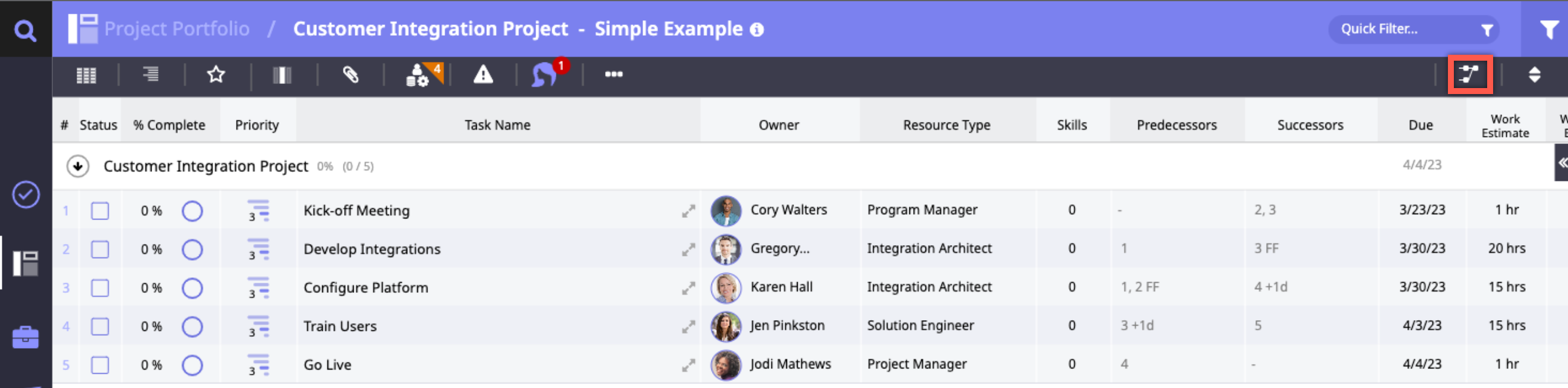Collapse the Customer Integration Project group
The height and width of the screenshot is (388, 1568).
click(x=78, y=165)
